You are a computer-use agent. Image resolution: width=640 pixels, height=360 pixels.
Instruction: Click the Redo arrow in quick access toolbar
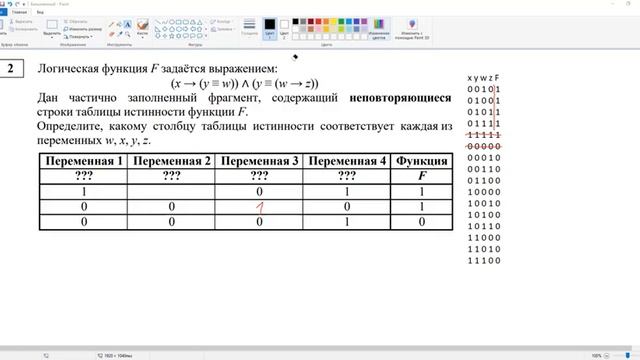(17, 4)
